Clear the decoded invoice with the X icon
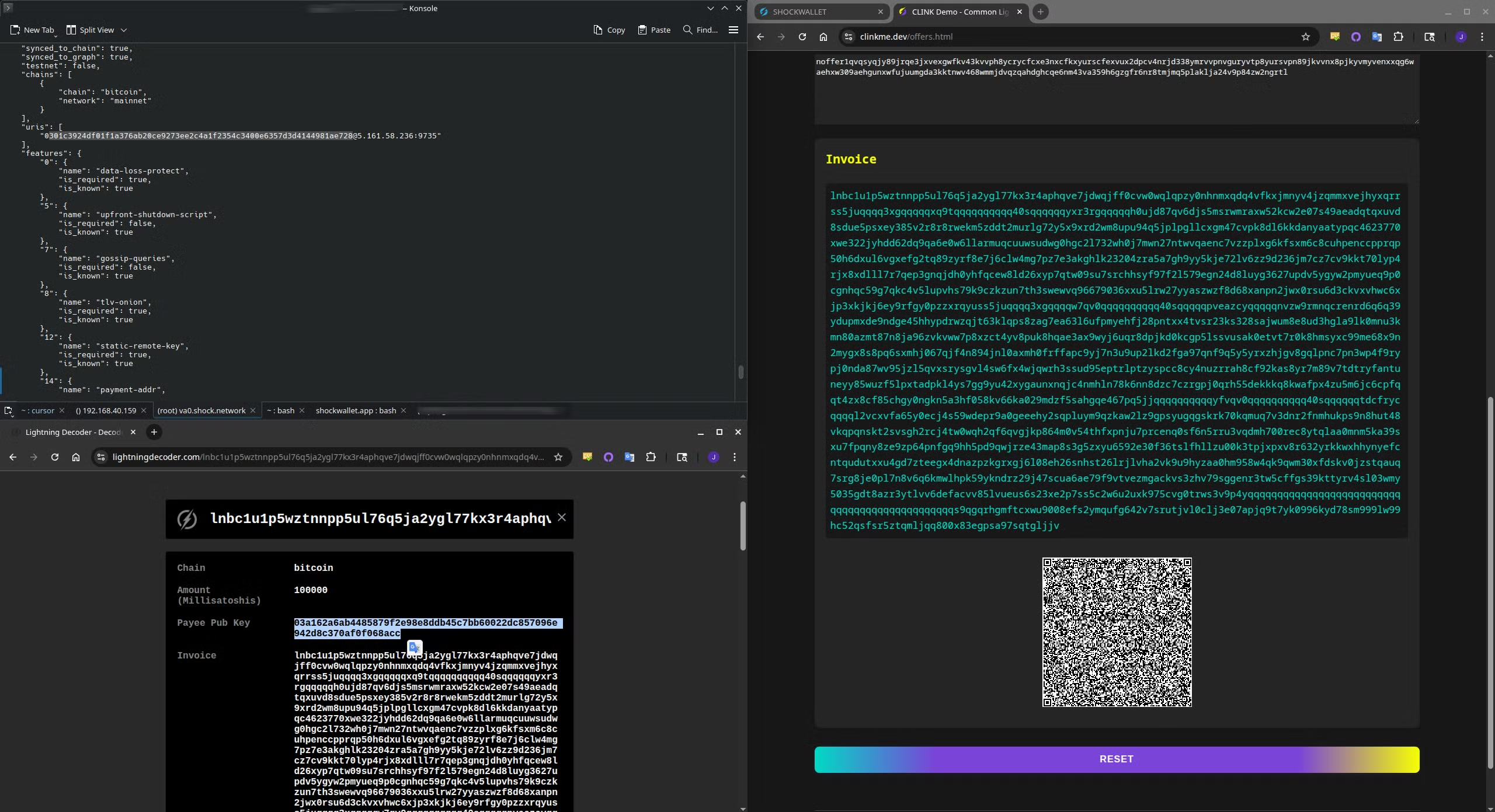The width and height of the screenshot is (1495, 812). pyautogui.click(x=562, y=517)
